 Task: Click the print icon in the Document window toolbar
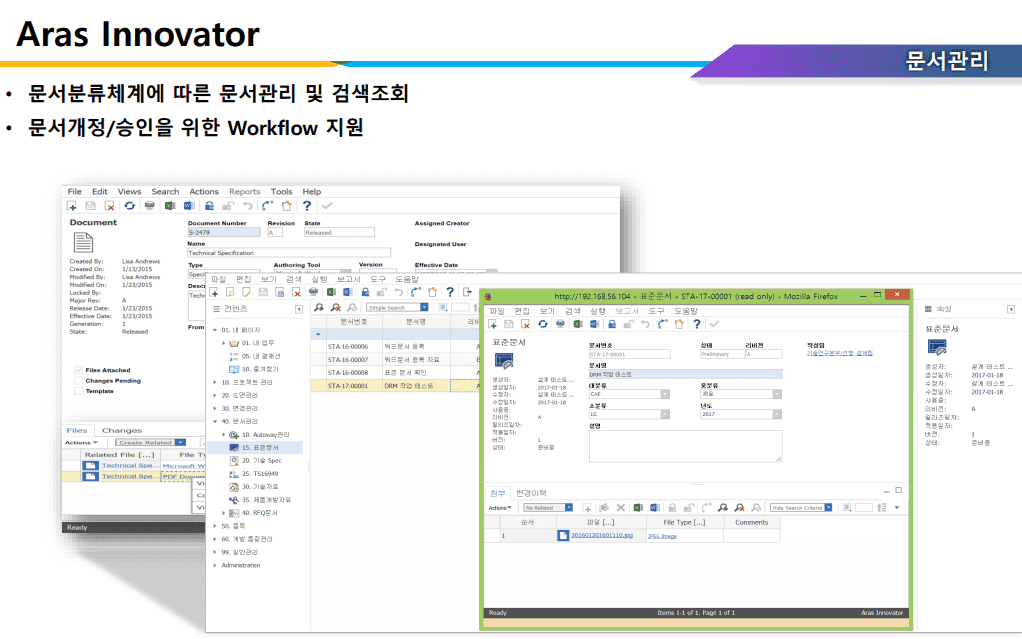(149, 206)
